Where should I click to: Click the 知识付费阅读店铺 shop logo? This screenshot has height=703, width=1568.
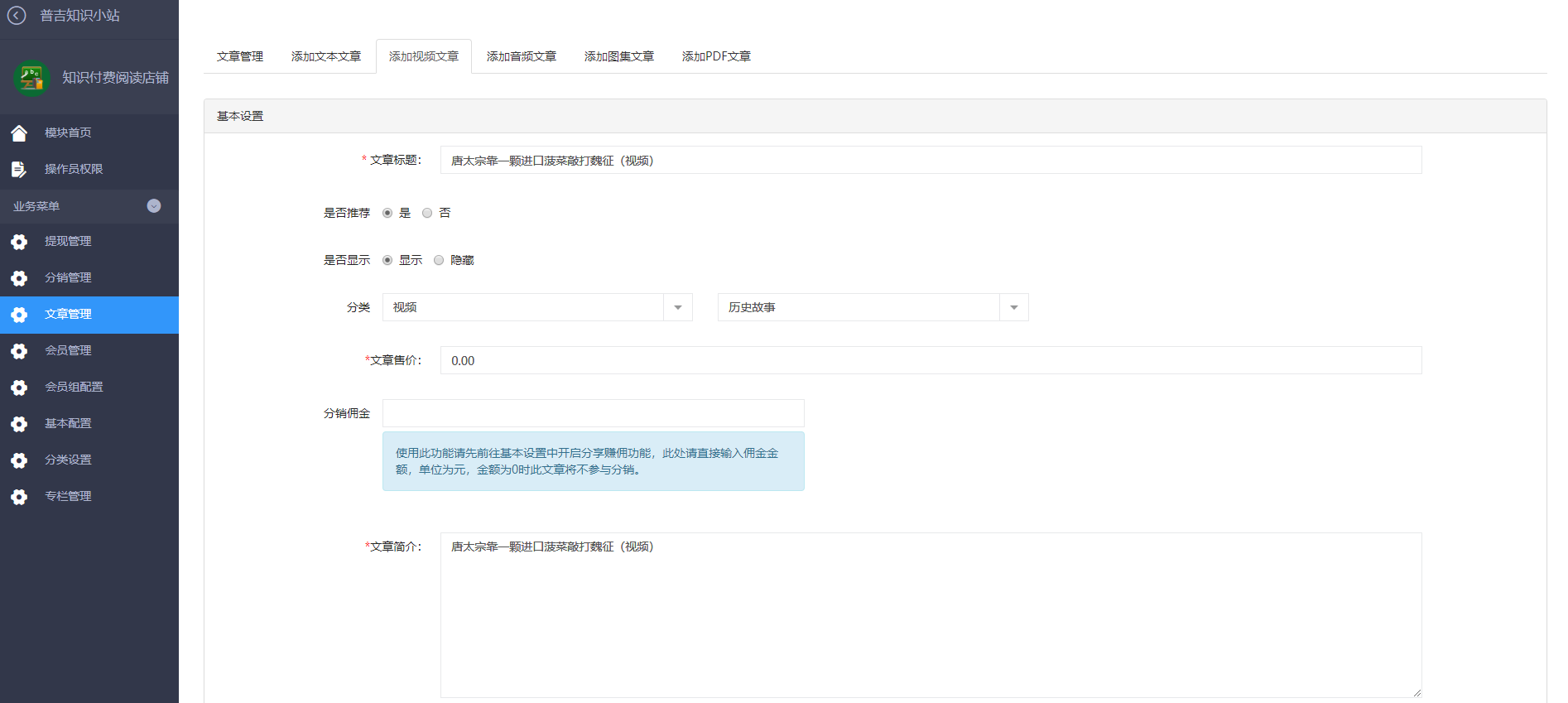pyautogui.click(x=31, y=78)
